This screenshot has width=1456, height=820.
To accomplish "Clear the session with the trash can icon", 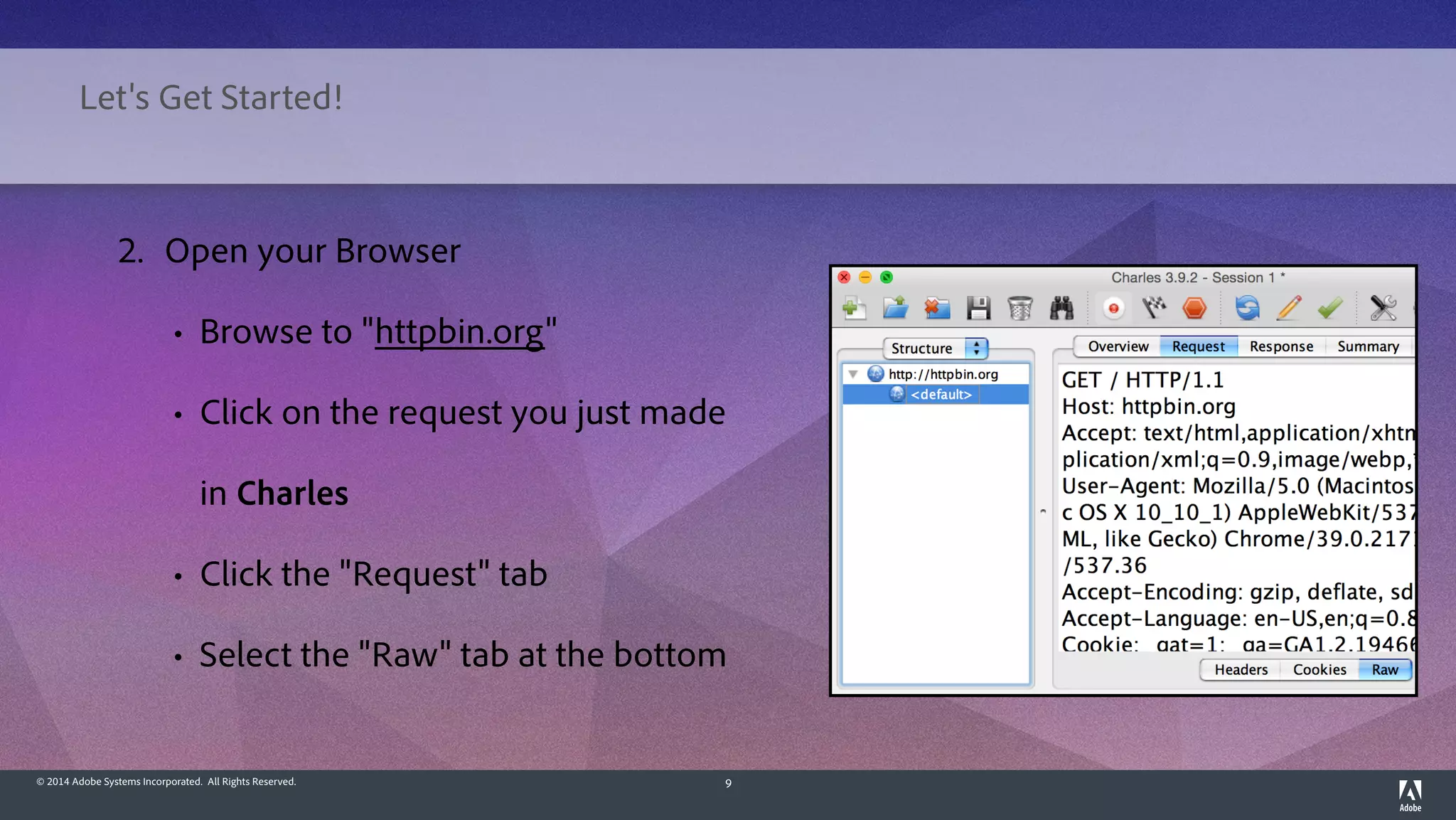I will pos(1019,309).
